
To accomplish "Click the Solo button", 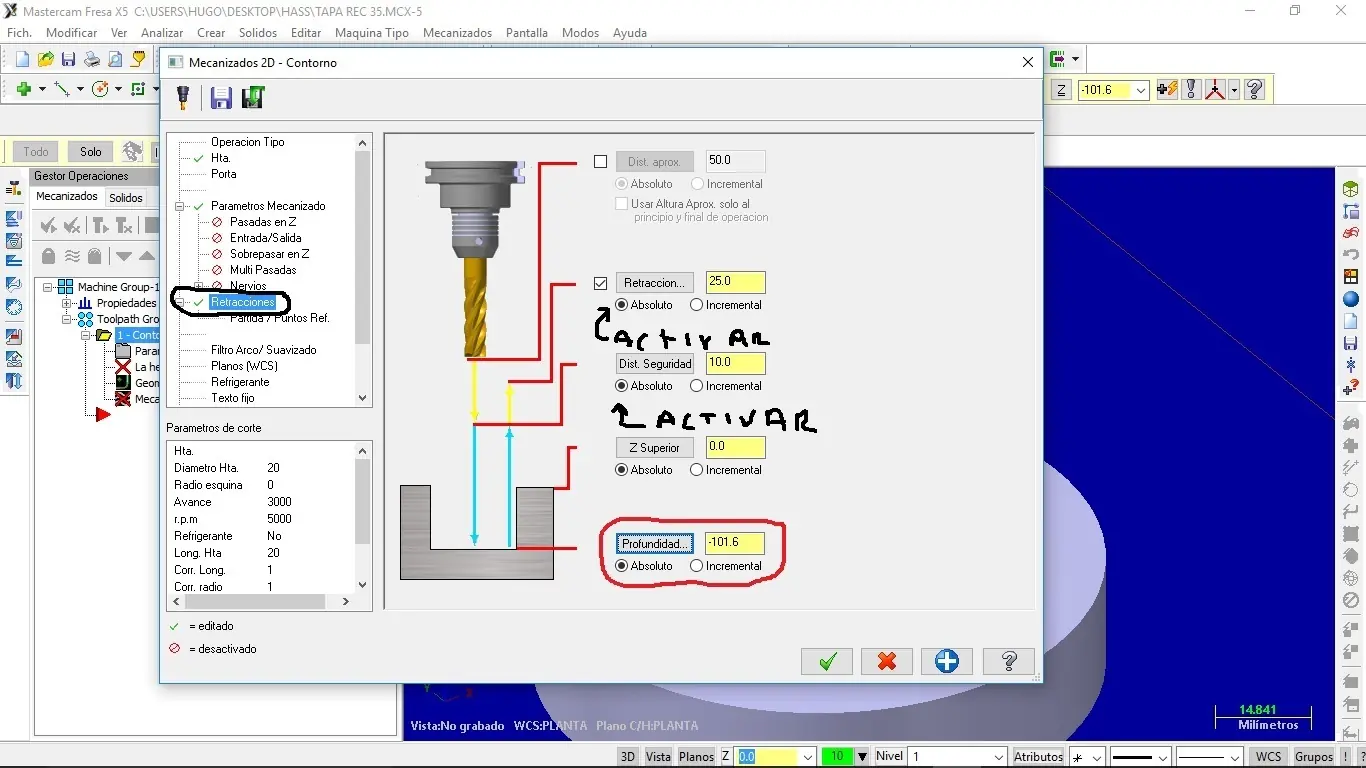I will [91, 152].
